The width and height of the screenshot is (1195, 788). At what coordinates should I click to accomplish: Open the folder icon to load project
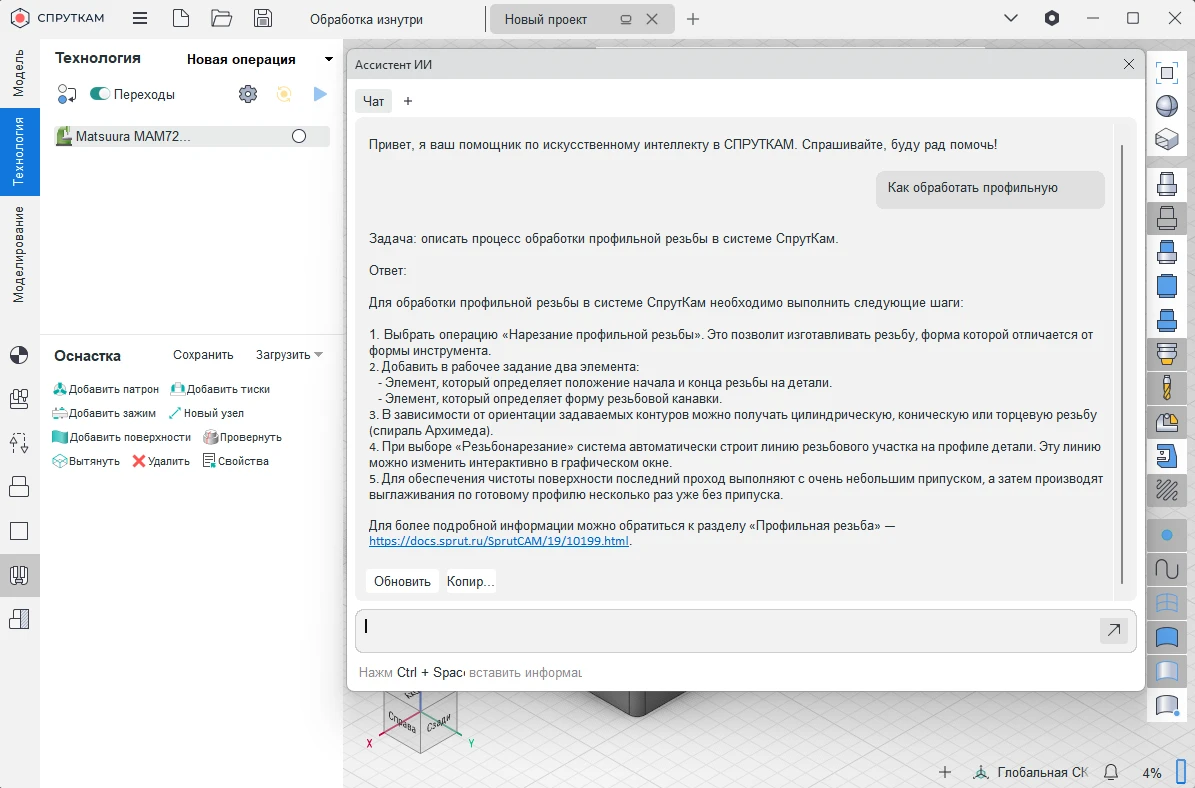tap(222, 18)
